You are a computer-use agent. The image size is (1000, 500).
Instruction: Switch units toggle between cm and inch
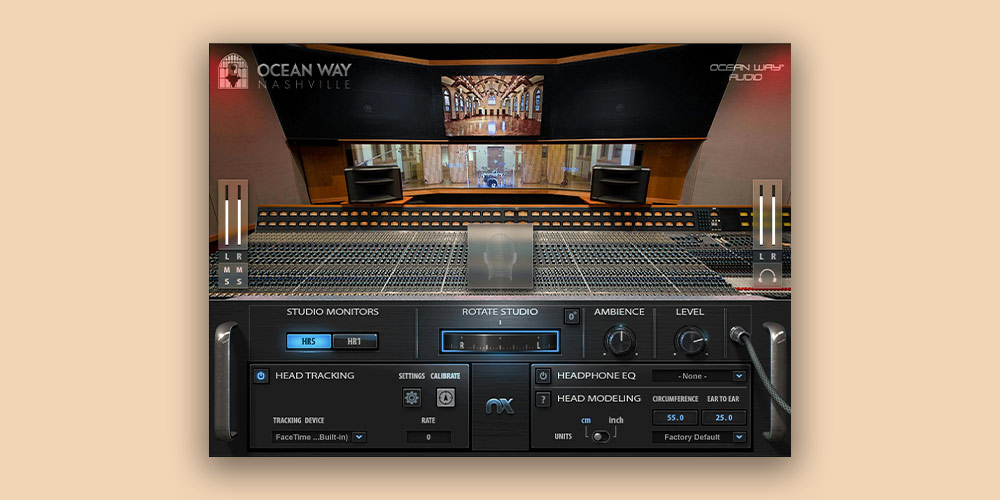click(601, 436)
